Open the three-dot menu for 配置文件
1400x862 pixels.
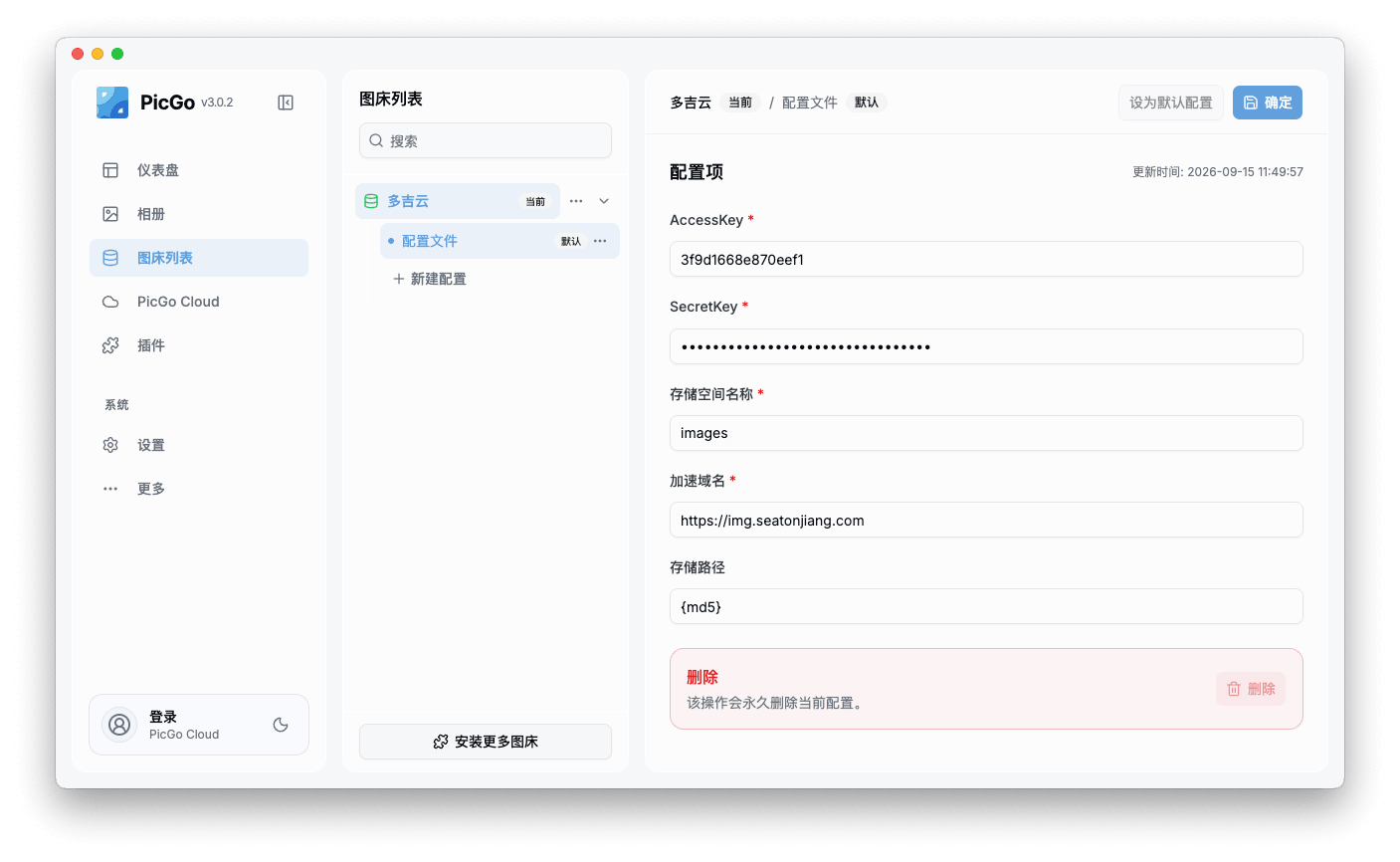point(600,241)
